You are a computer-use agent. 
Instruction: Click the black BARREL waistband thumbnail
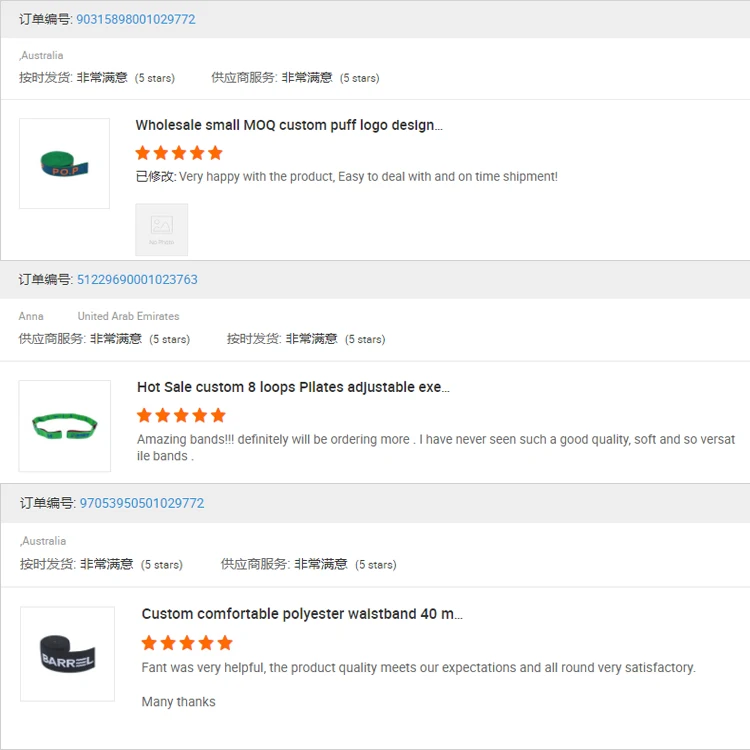tap(67, 654)
